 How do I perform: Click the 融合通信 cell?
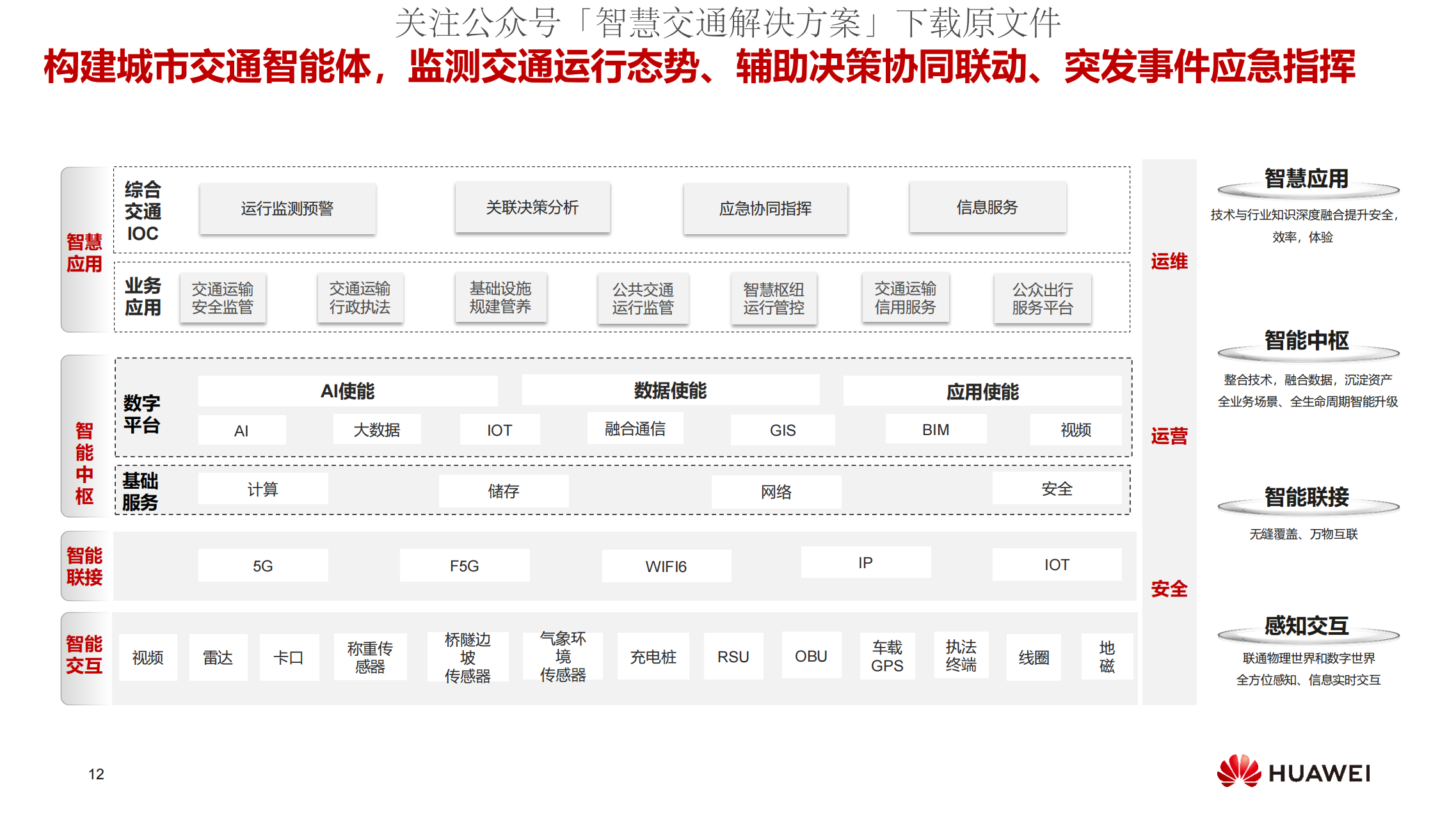point(636,429)
